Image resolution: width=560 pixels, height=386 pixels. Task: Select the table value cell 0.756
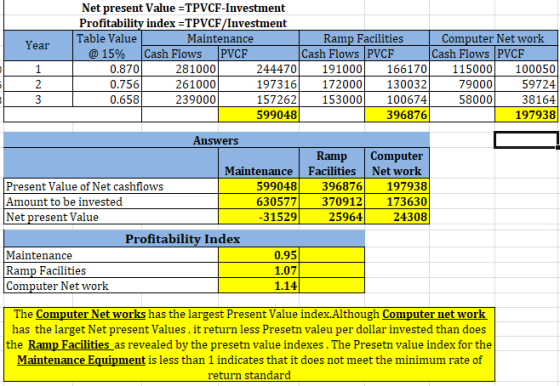107,84
